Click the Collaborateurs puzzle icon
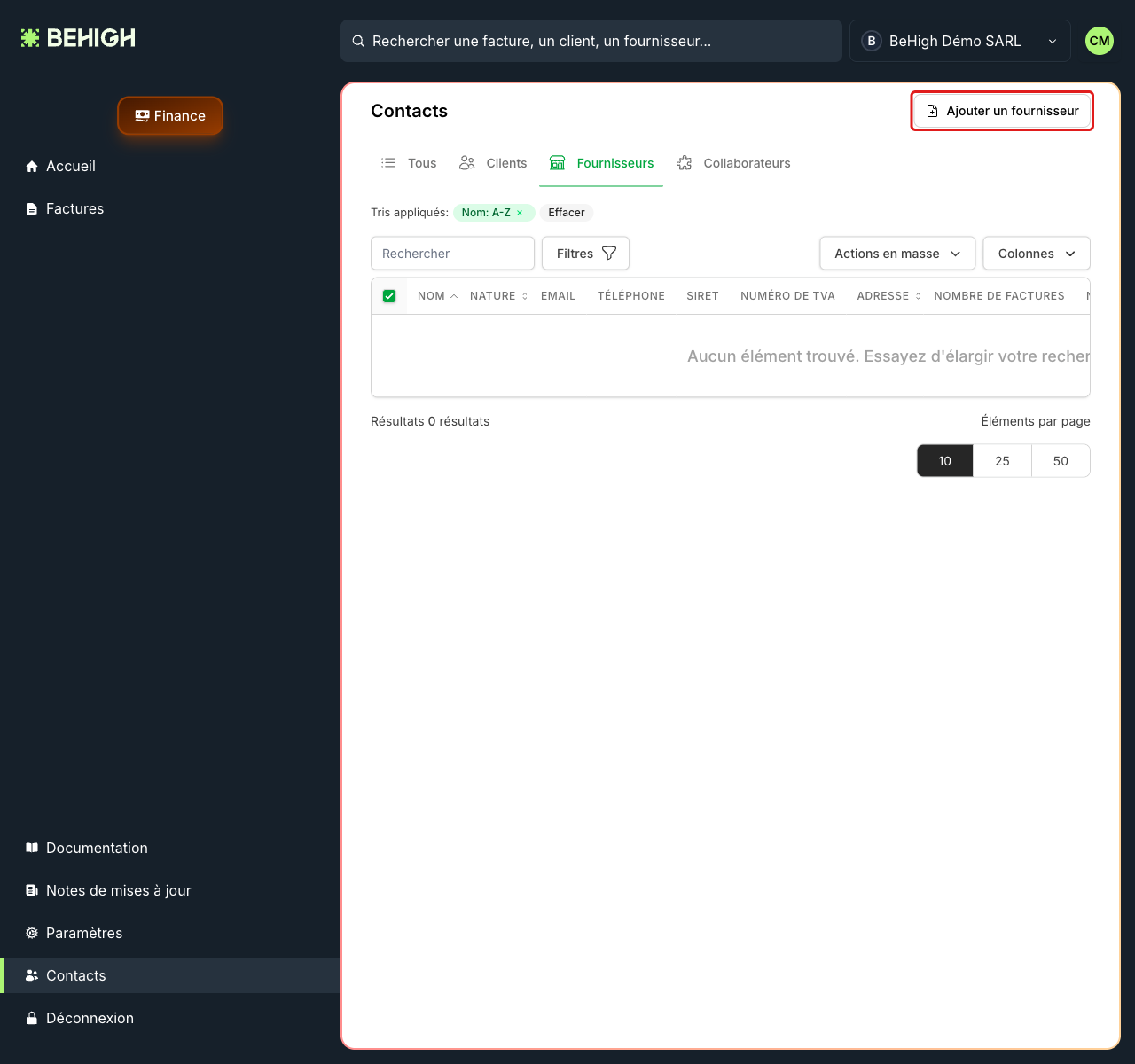 (684, 163)
